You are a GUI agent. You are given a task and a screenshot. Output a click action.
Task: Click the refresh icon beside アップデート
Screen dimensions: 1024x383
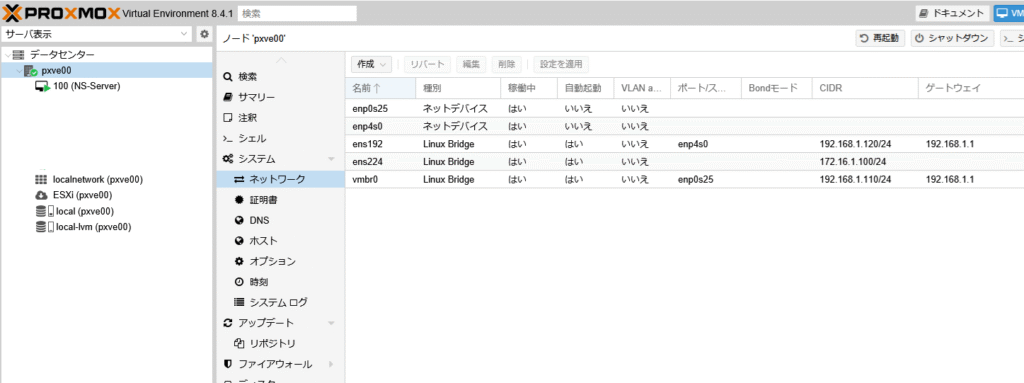click(x=227, y=323)
